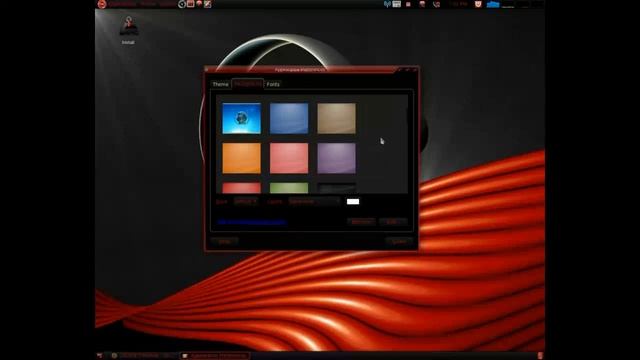Choose the tan beige wallpaper thumbnail
This screenshot has width=640, height=360.
(336, 118)
